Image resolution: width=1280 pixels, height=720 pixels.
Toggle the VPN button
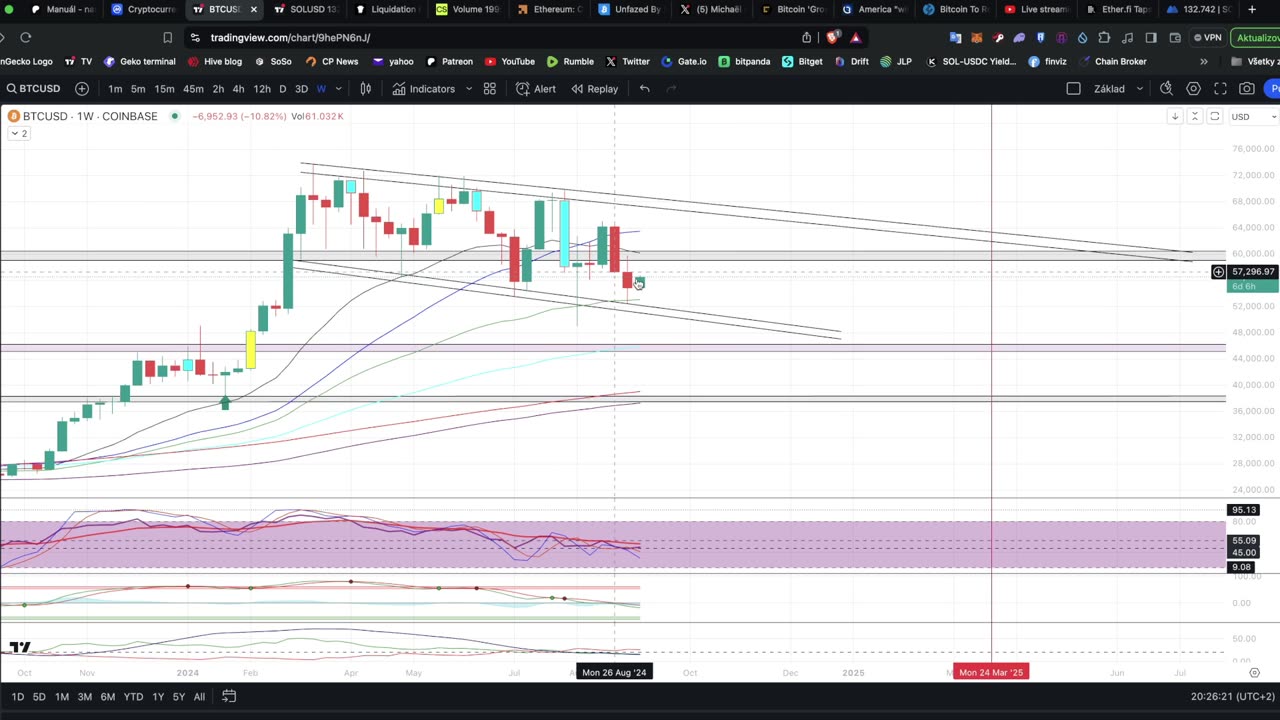(x=1208, y=38)
